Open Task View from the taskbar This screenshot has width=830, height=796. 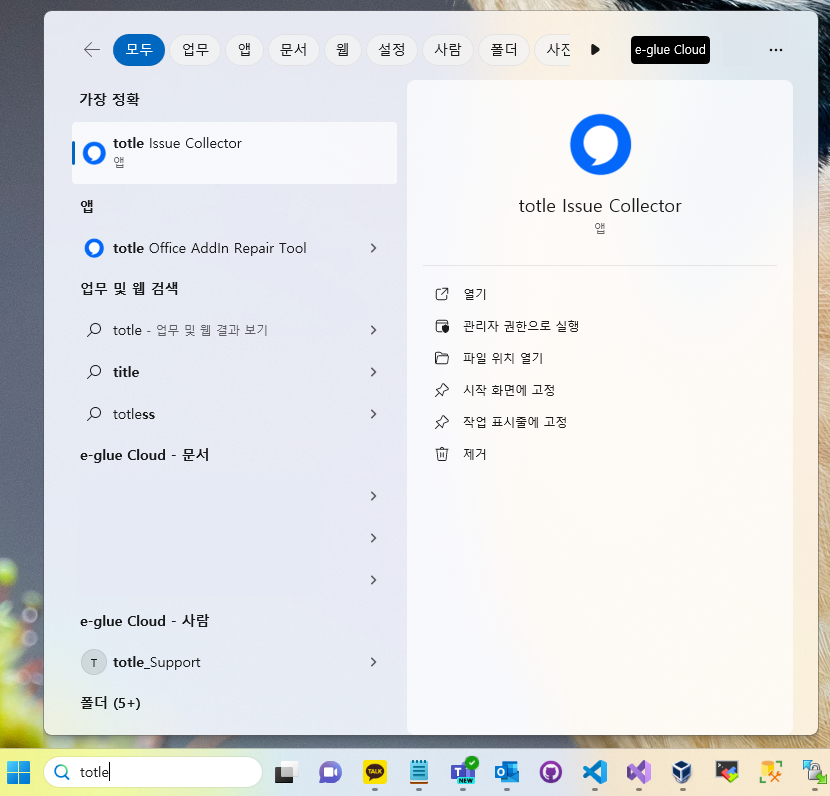point(286,772)
